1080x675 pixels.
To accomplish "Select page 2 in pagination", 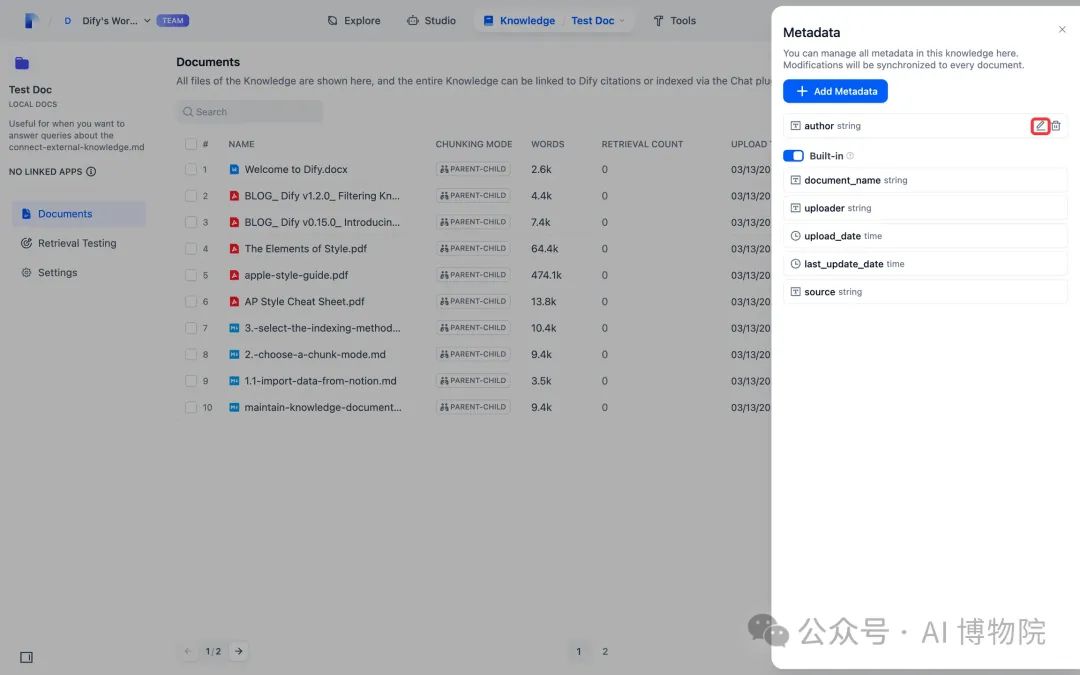I will point(605,651).
